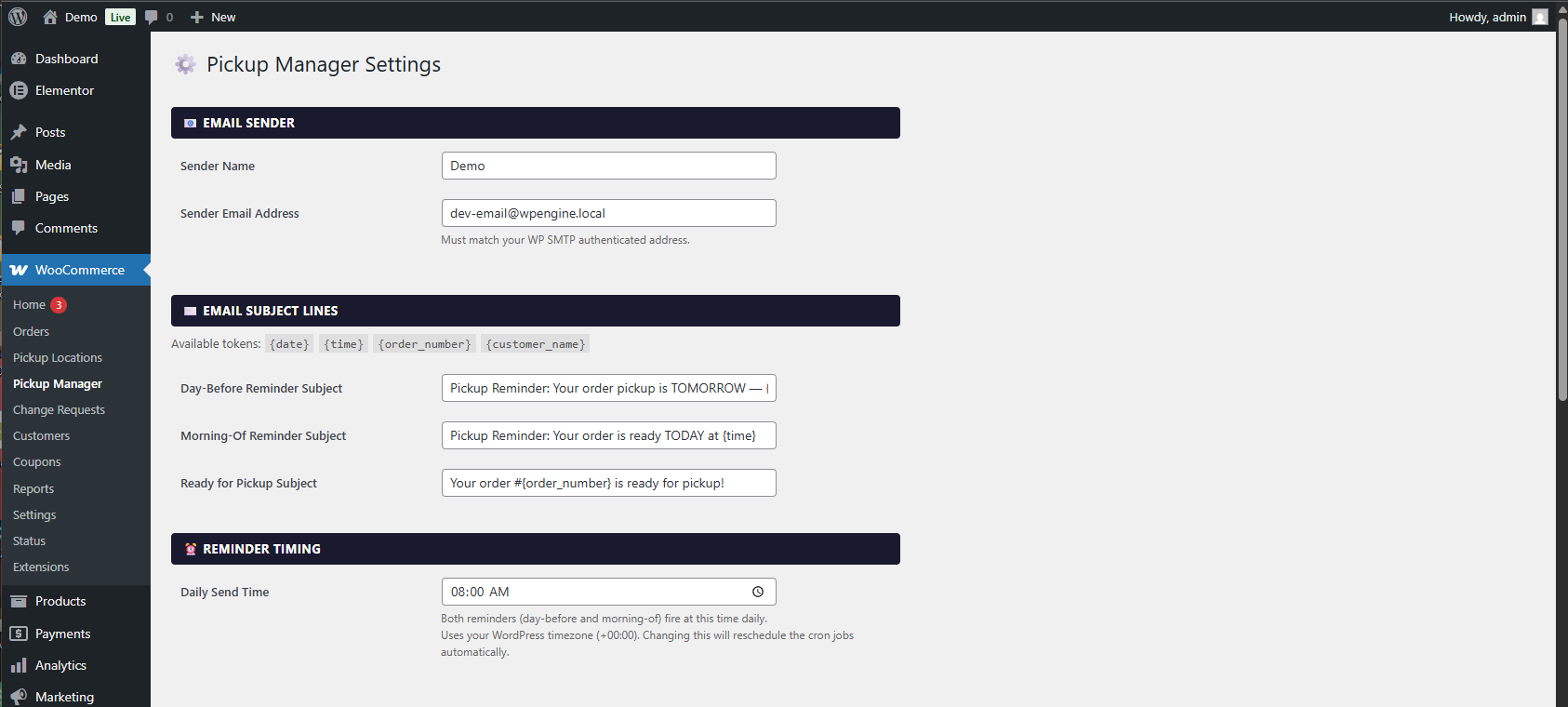Click the Pages sidebar icon
Image resolution: width=1568 pixels, height=707 pixels.
pos(19,196)
